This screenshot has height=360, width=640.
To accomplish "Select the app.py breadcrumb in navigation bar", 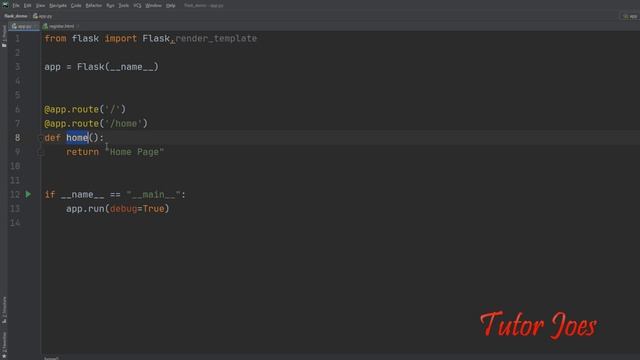I will (42, 16).
